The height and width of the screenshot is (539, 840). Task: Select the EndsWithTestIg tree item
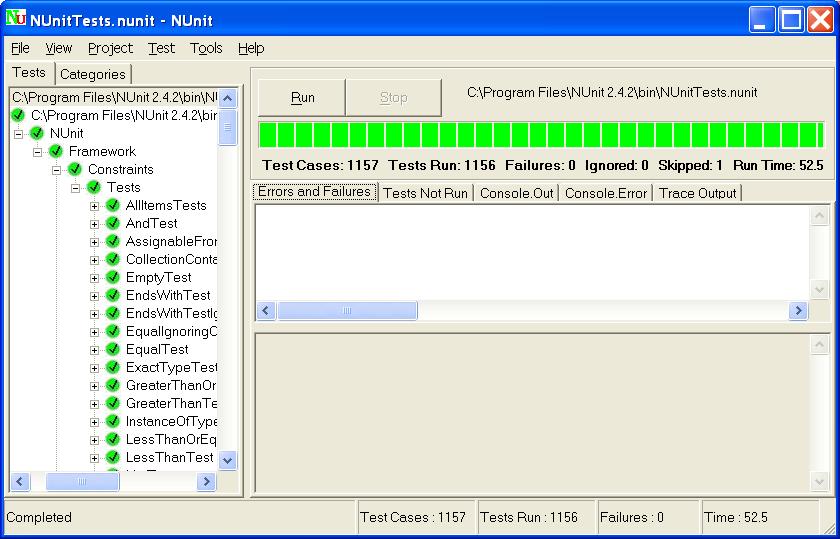pyautogui.click(x=171, y=313)
